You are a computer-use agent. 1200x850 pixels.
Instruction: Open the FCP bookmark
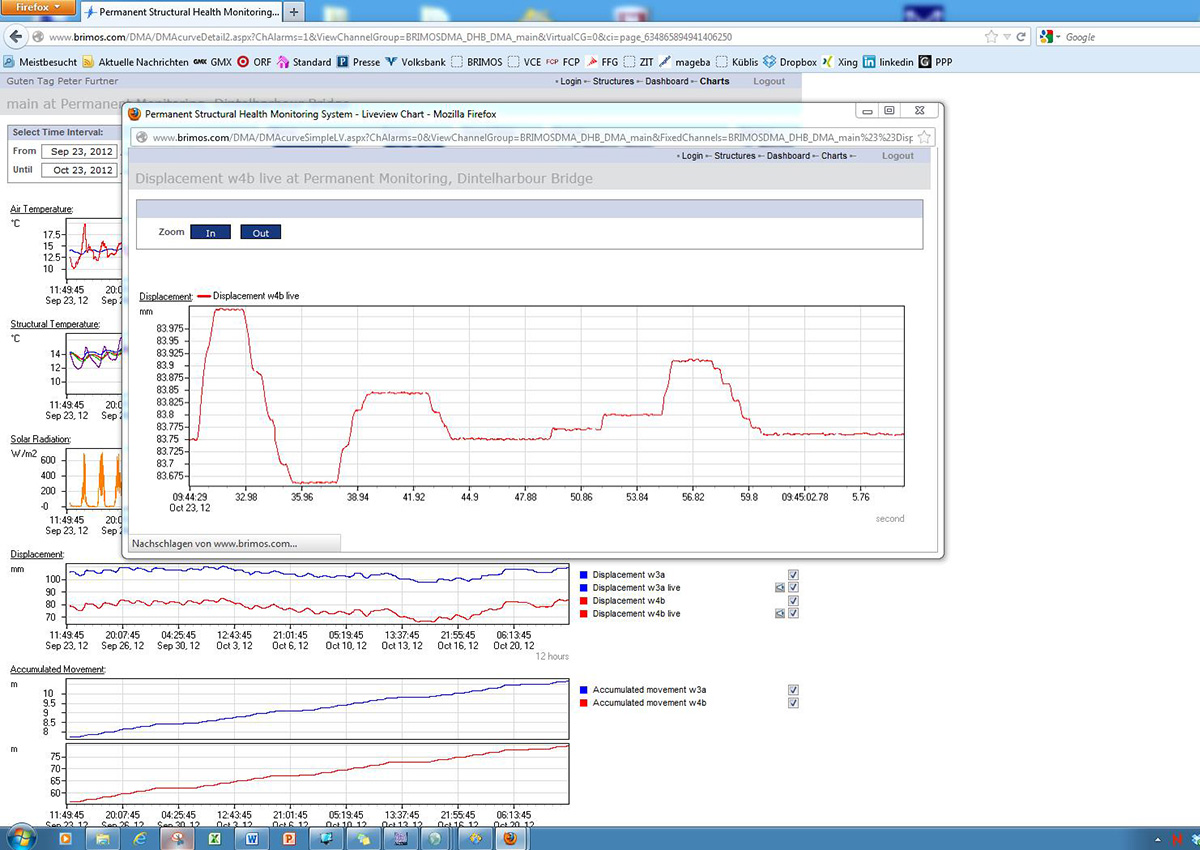tap(563, 62)
